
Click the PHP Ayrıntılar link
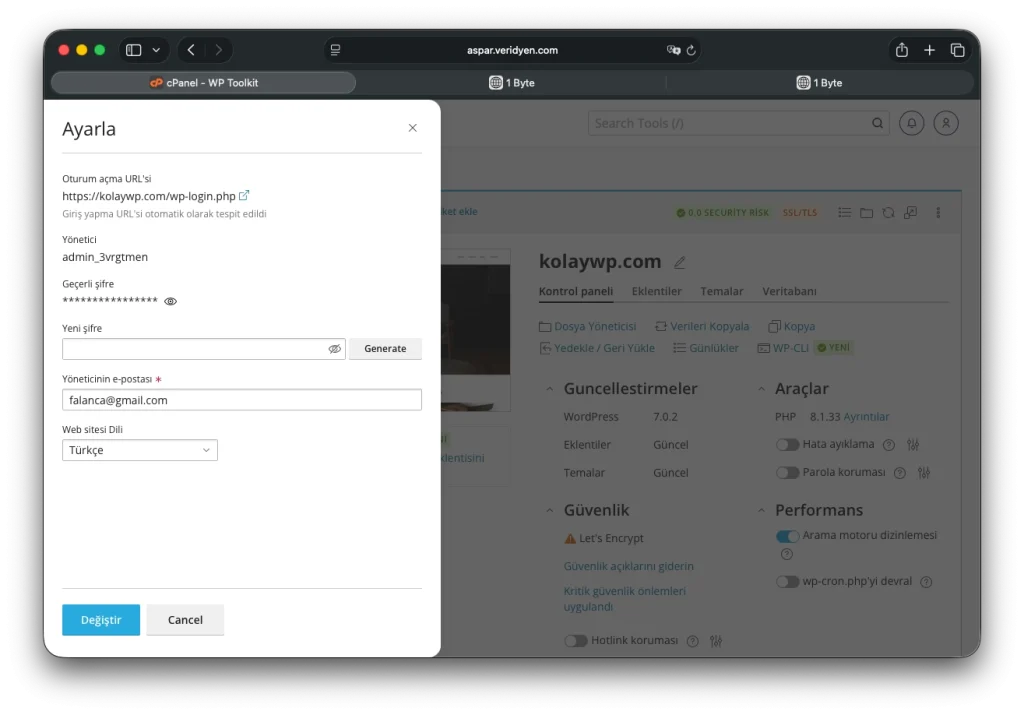pyautogui.click(x=866, y=417)
